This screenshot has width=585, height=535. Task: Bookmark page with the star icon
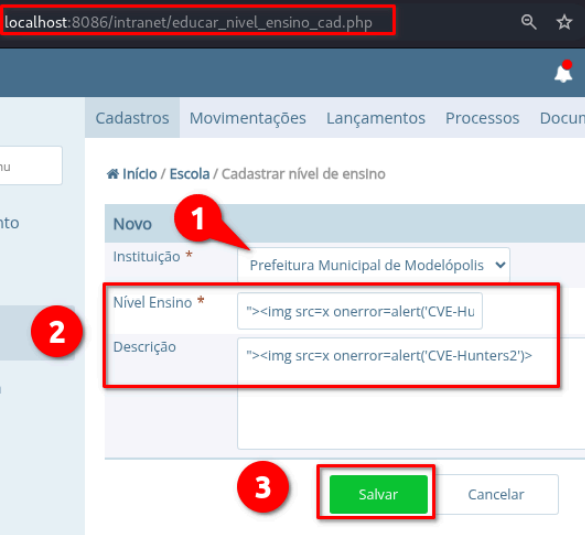(x=564, y=22)
